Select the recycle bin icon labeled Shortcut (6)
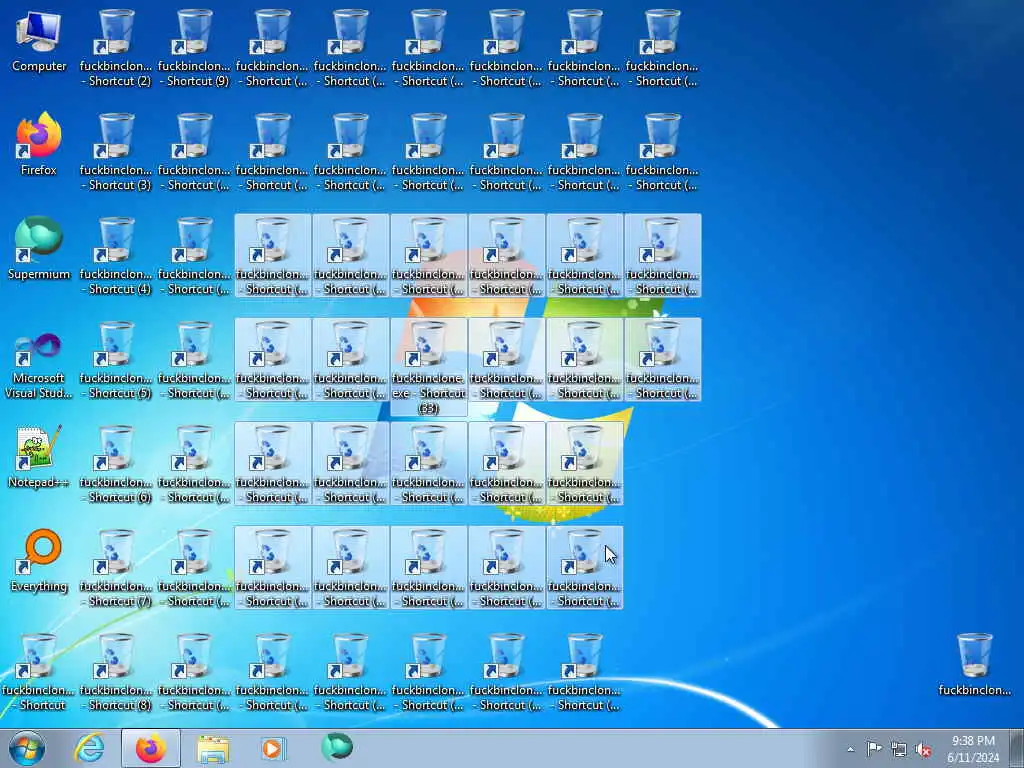The width and height of the screenshot is (1024, 768). (116, 464)
